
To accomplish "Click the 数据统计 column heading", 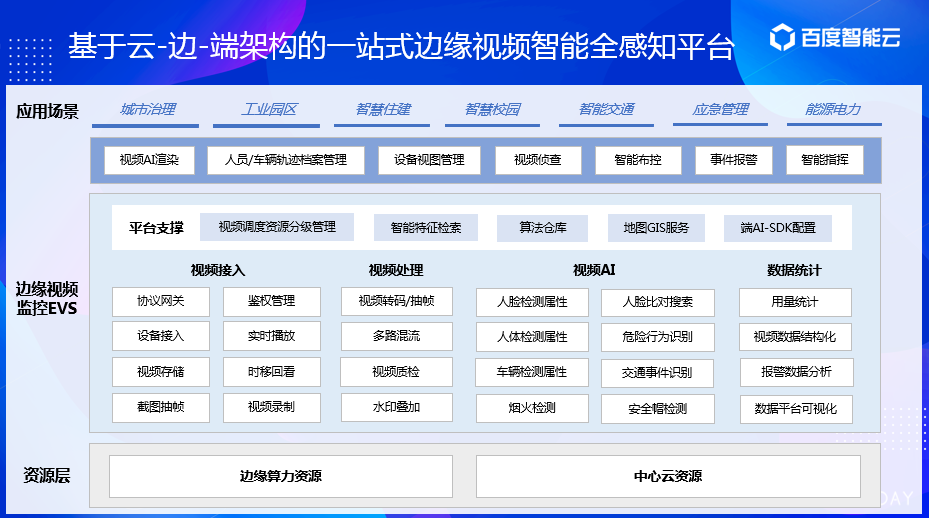I will coord(794,270).
